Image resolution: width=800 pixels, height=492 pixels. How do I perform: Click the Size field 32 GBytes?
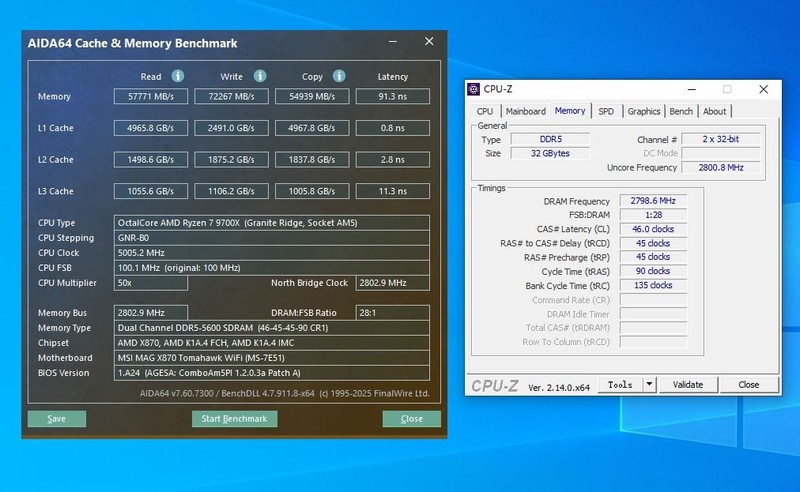pyautogui.click(x=551, y=153)
